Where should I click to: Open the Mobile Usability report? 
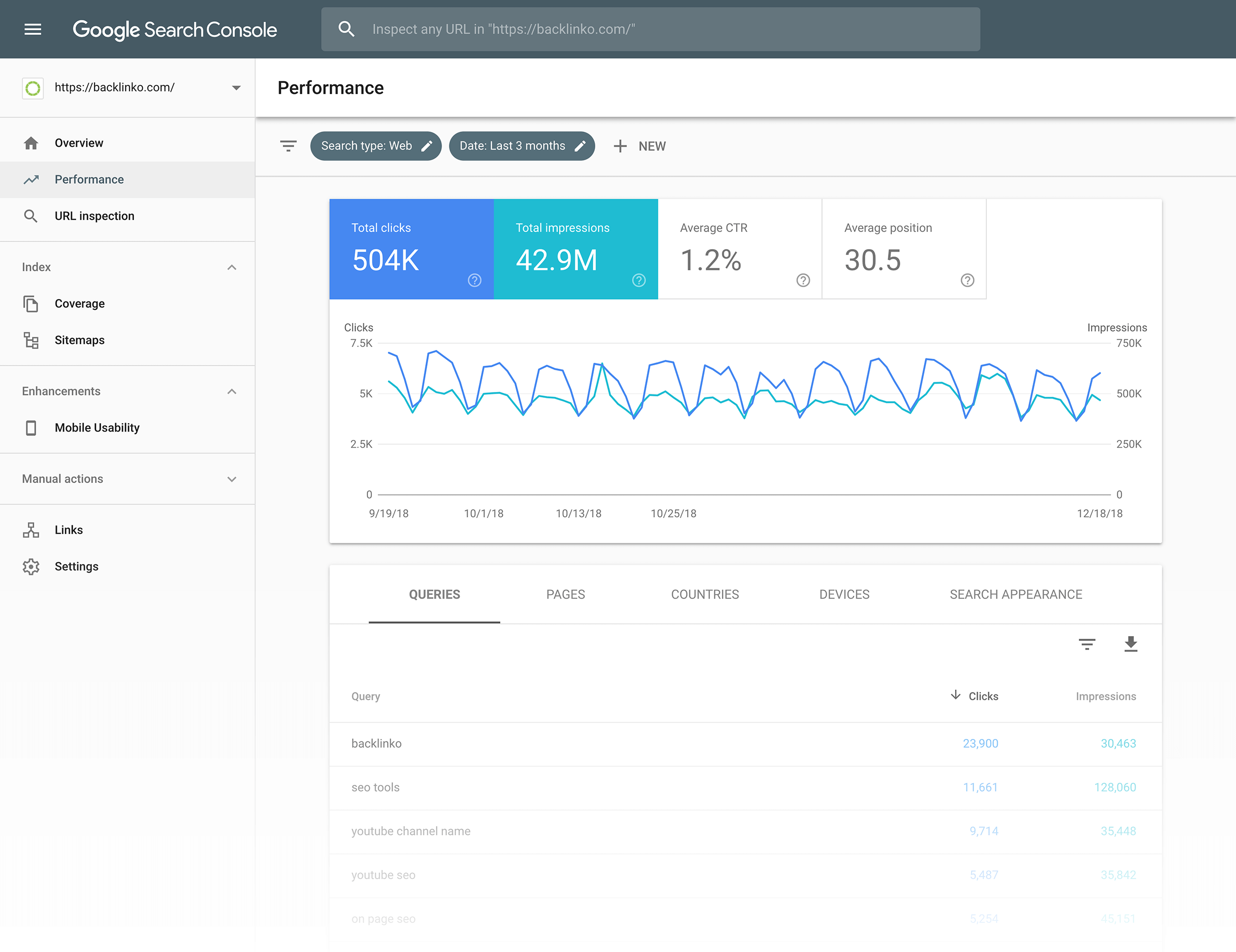point(128,428)
